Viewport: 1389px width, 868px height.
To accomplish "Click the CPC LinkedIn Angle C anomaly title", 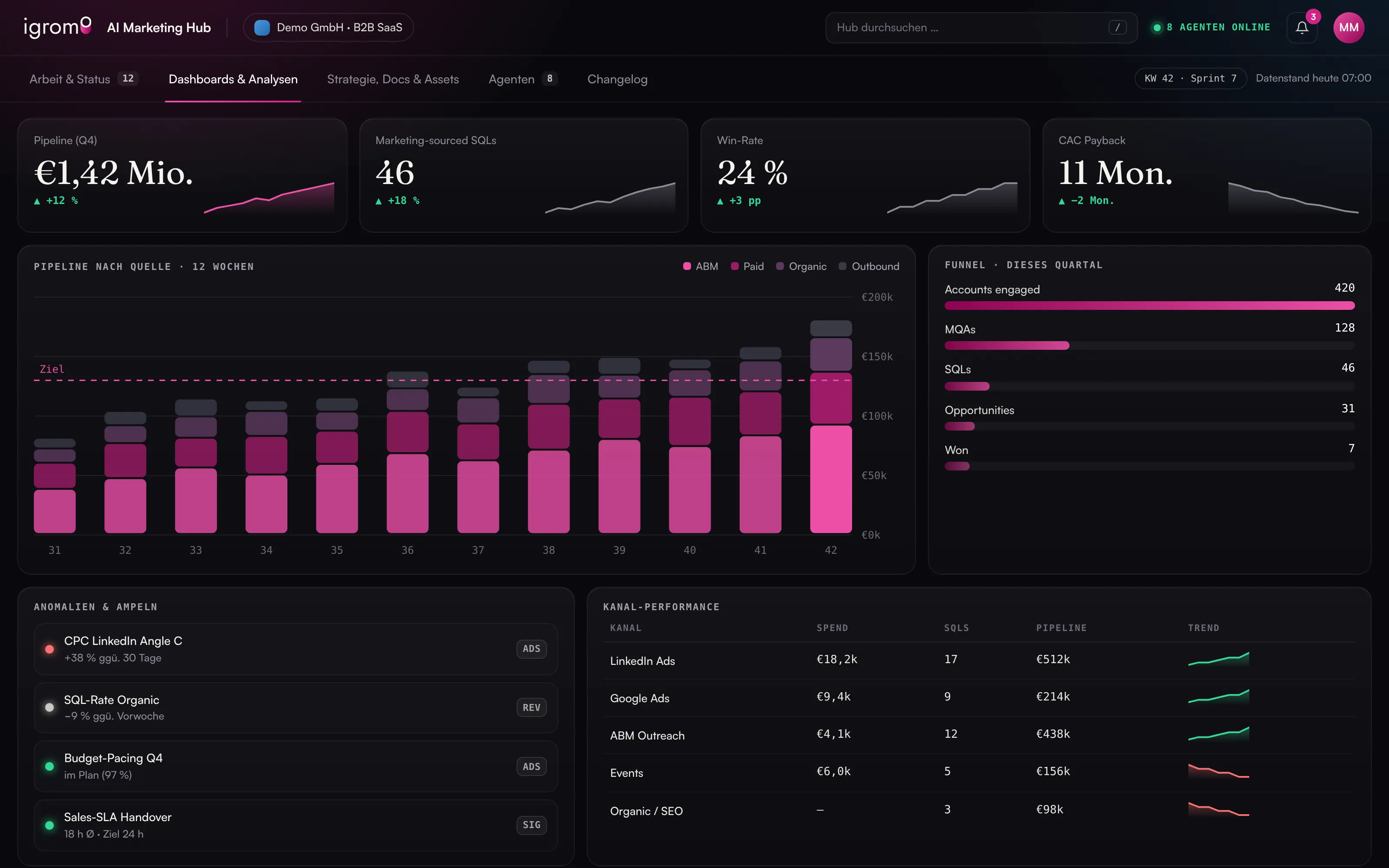I will (123, 641).
